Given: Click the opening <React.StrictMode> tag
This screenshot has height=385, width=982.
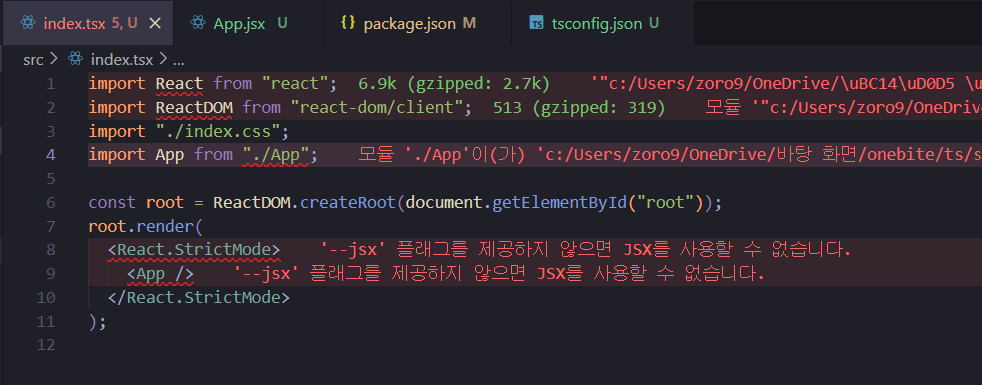Looking at the screenshot, I should 194,250.
